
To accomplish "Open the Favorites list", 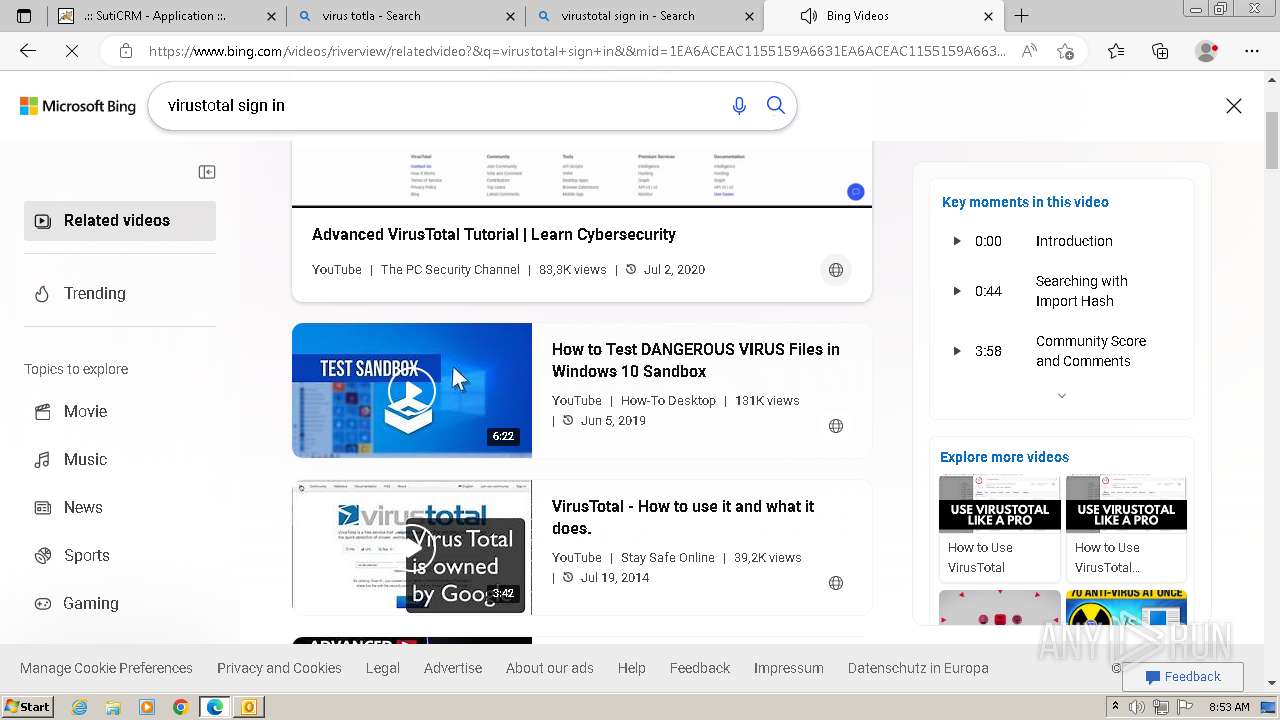I will point(1116,51).
